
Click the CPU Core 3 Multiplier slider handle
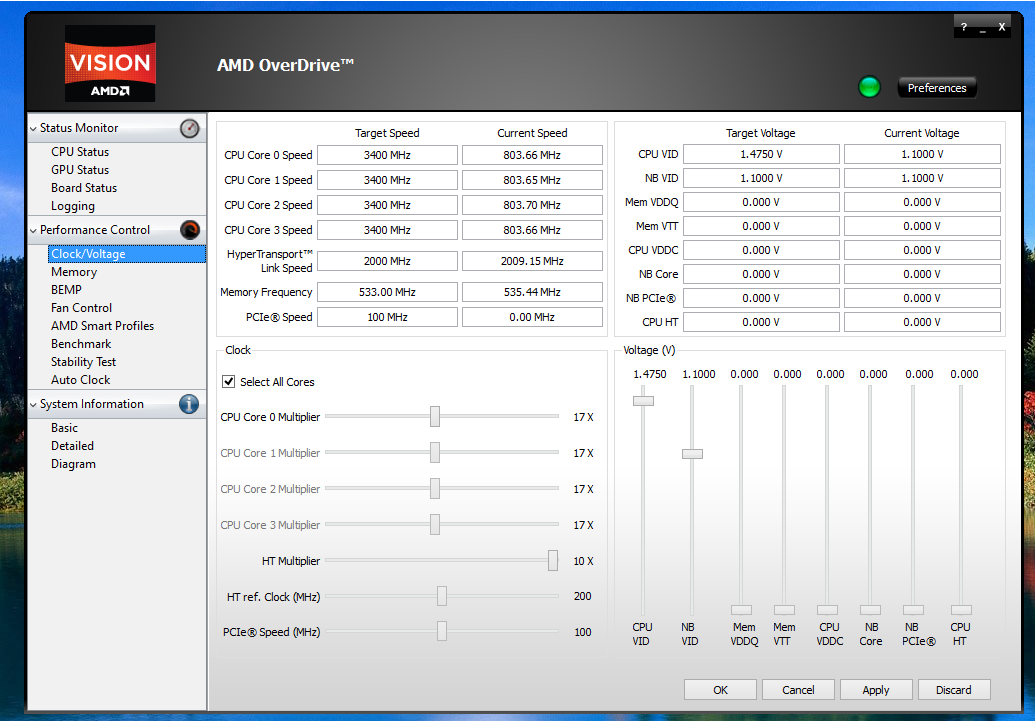click(x=435, y=525)
